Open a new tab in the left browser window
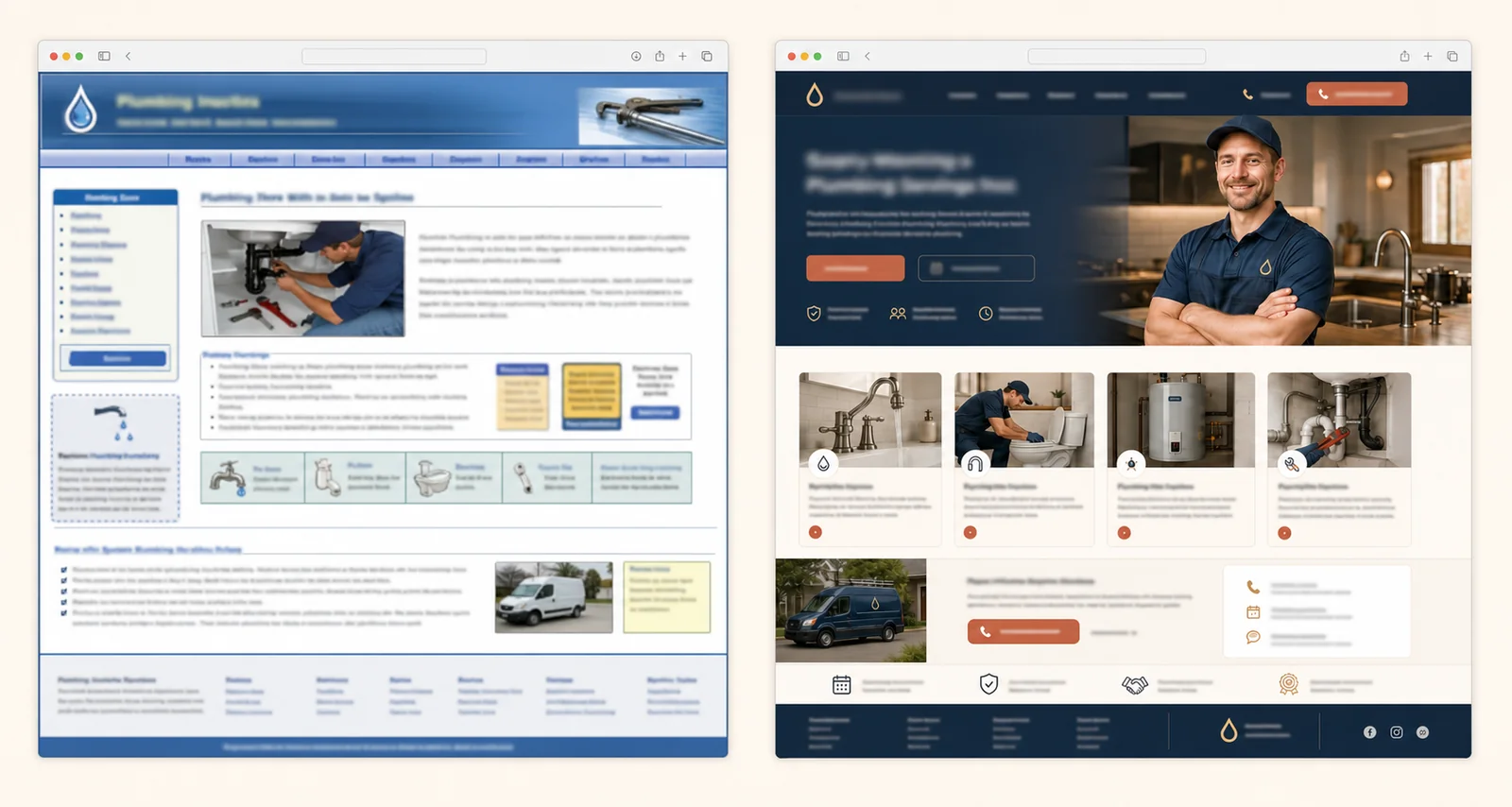Image resolution: width=1512 pixels, height=807 pixels. click(x=682, y=57)
